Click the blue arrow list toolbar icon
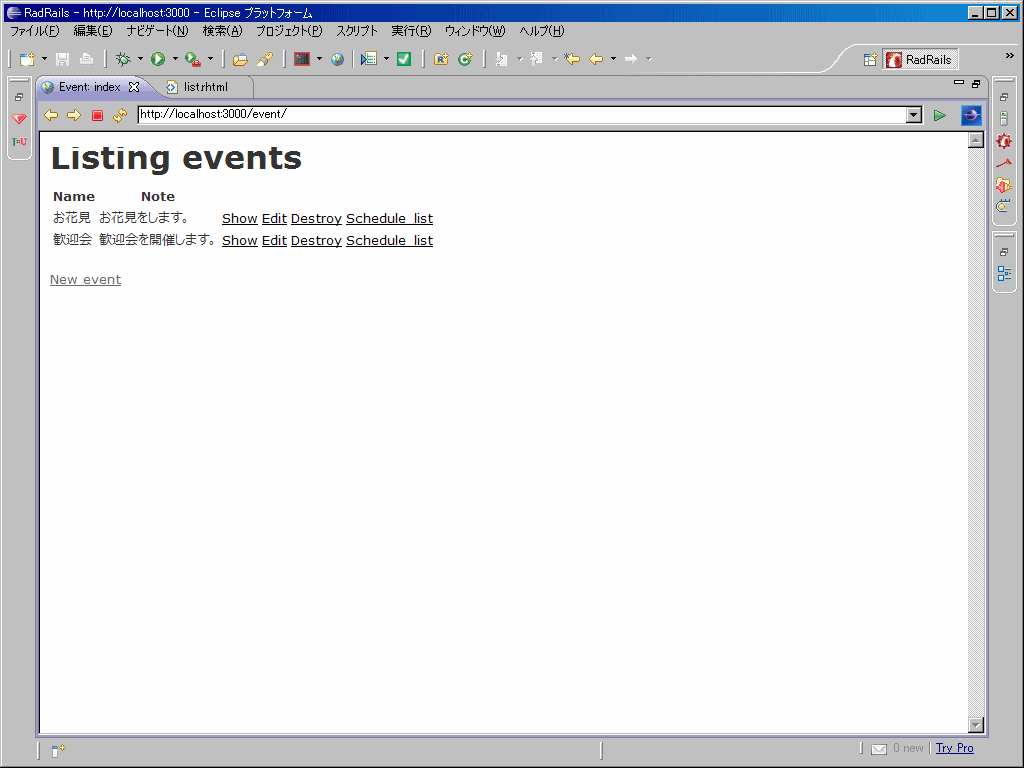The width and height of the screenshot is (1024, 768). (369, 59)
